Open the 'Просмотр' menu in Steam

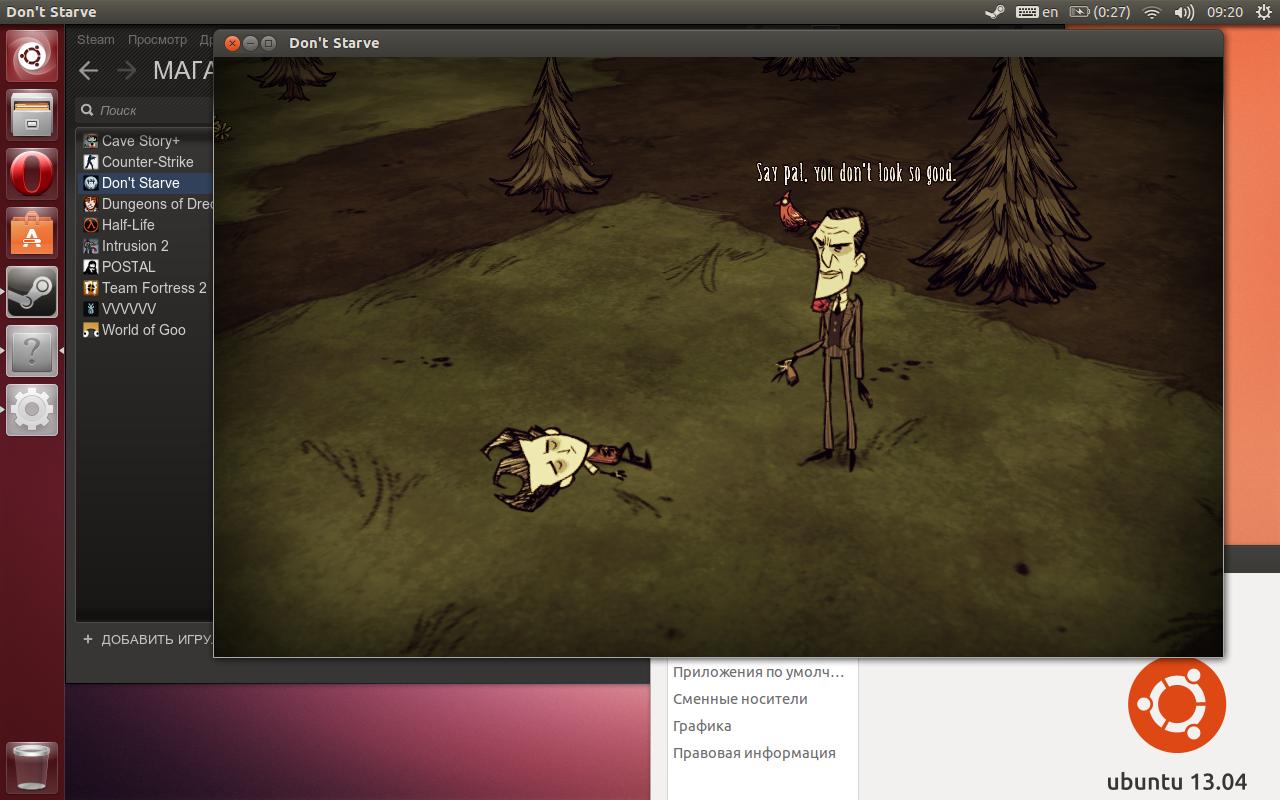[157, 40]
